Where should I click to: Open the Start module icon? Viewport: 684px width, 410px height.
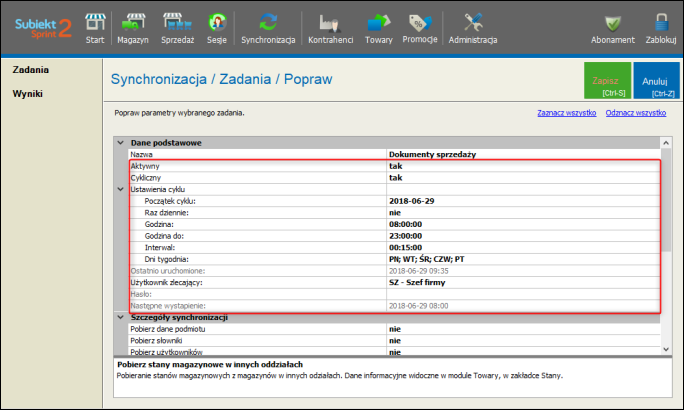(95, 28)
